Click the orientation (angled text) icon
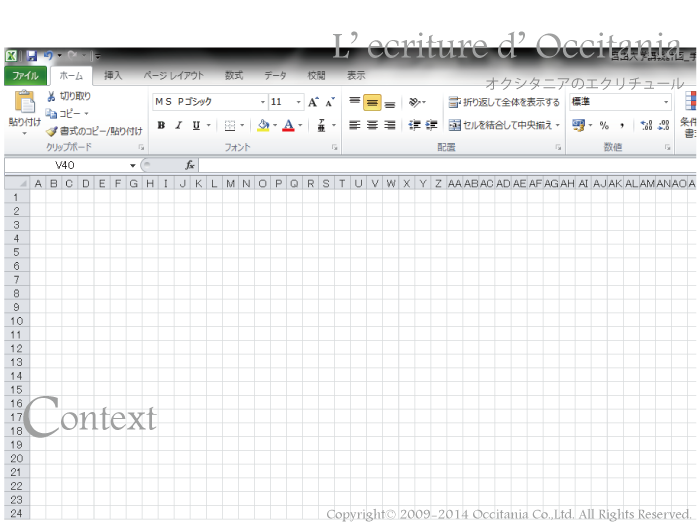The image size is (700, 531). (415, 102)
